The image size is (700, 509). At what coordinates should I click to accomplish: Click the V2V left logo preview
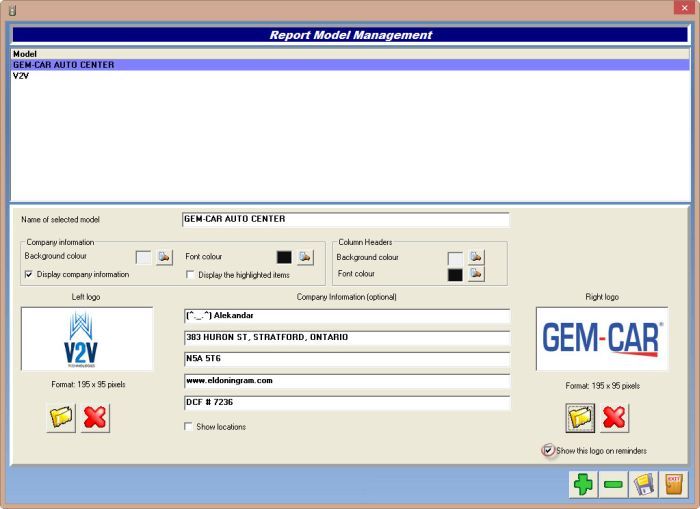87,339
